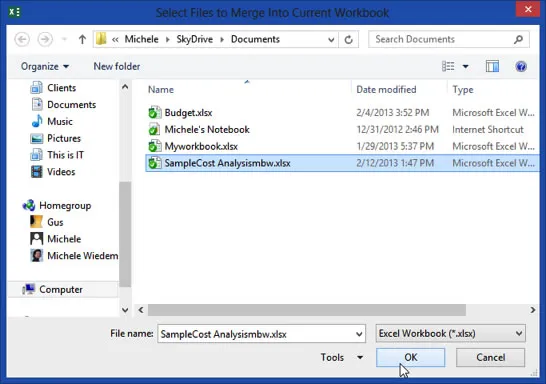This screenshot has width=546, height=384.
Task: Sort files by Name column
Action: pyautogui.click(x=161, y=89)
